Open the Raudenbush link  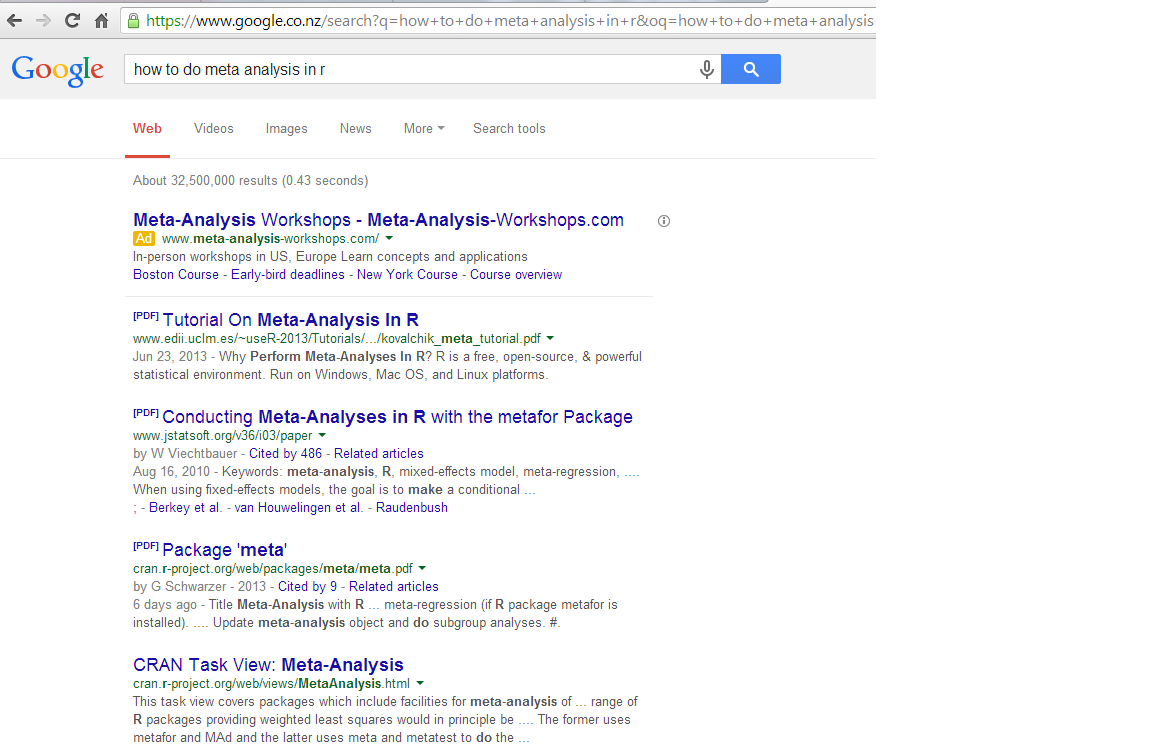[x=411, y=507]
